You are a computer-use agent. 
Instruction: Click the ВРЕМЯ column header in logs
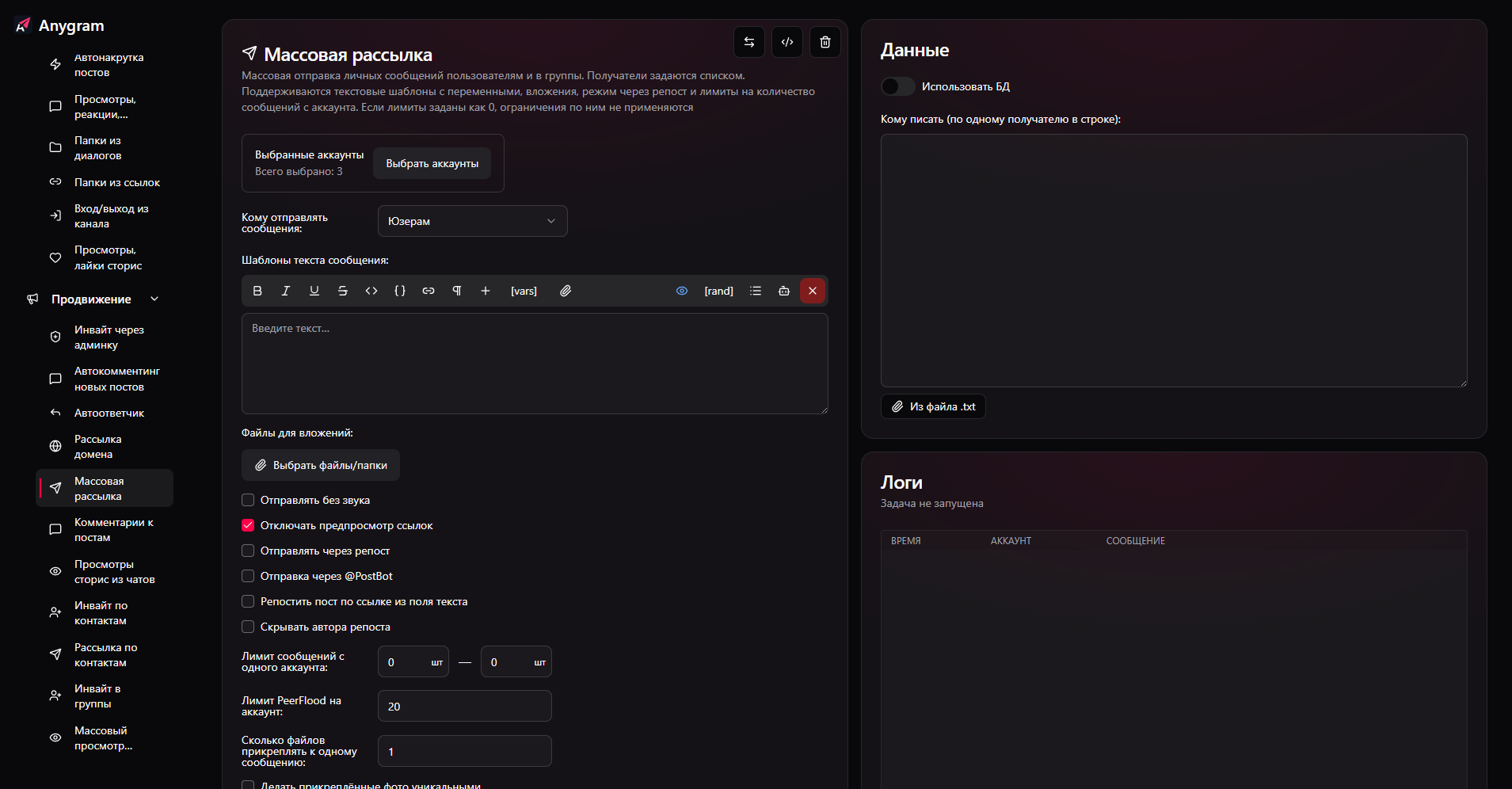click(906, 541)
